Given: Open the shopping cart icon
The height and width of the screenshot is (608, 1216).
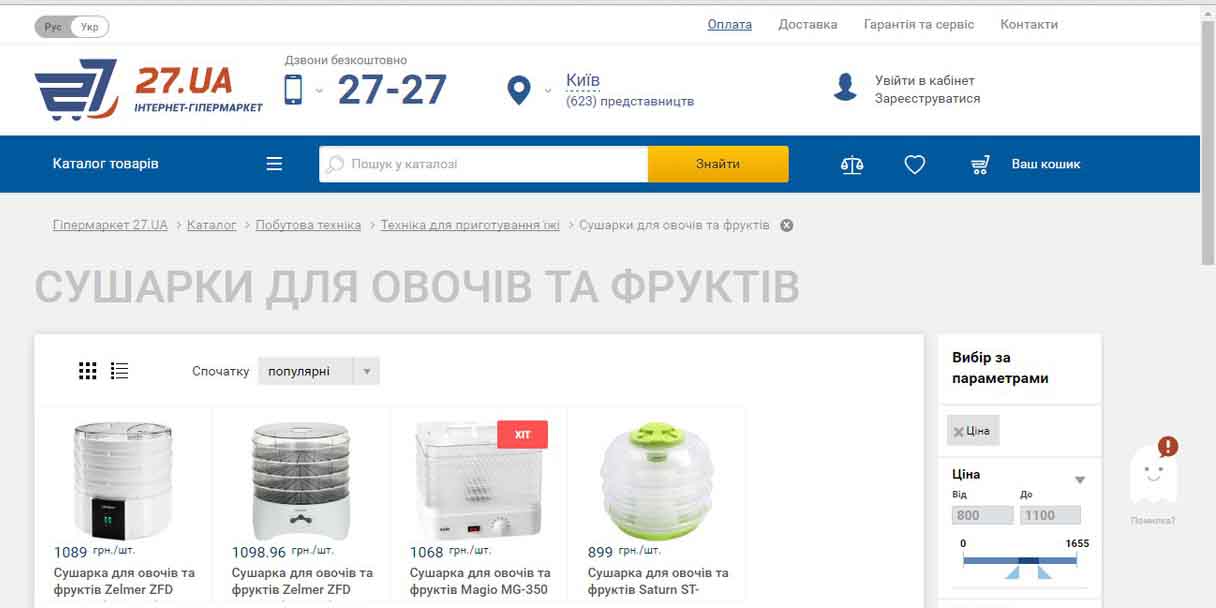Looking at the screenshot, I should (x=981, y=165).
